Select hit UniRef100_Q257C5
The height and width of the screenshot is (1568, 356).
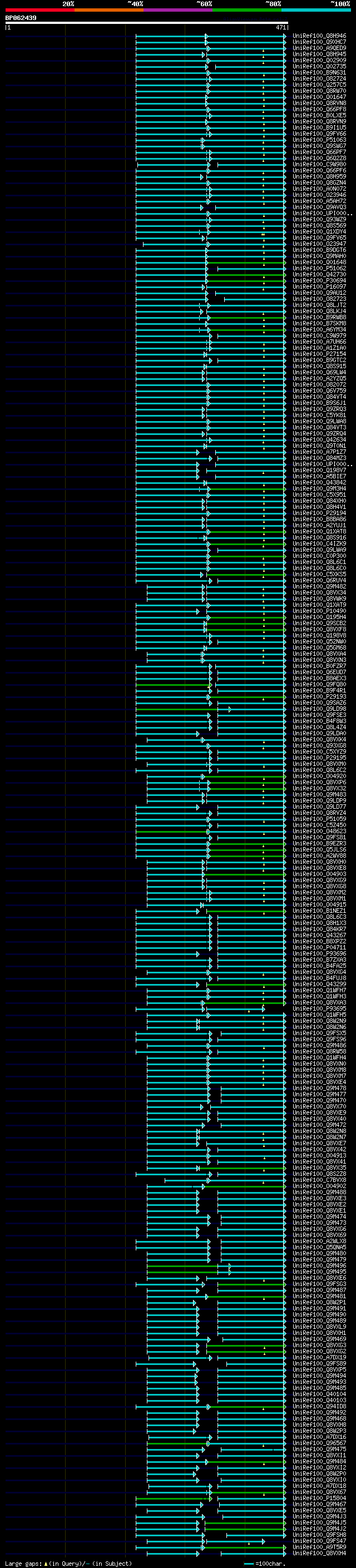coord(319,85)
